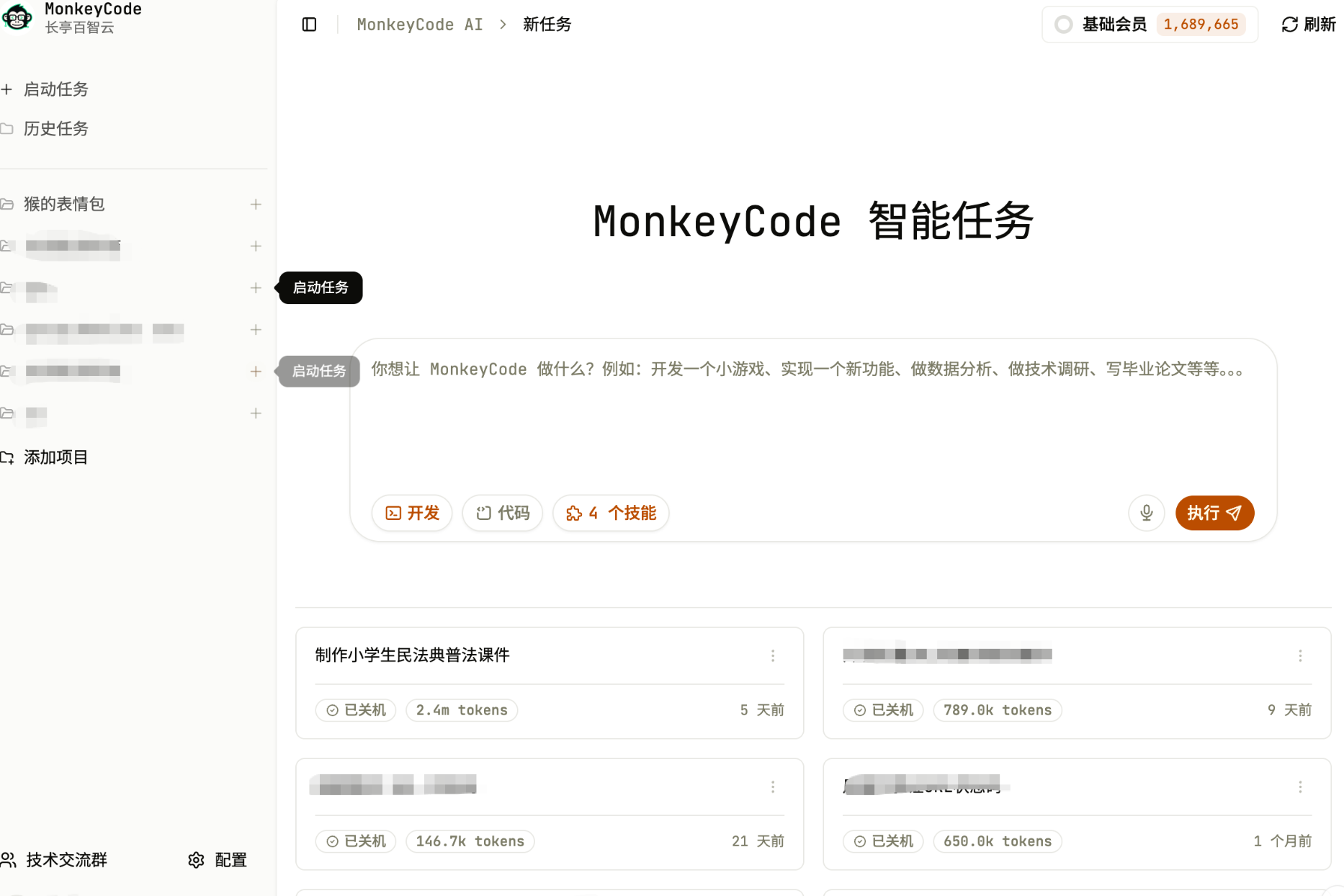This screenshot has height=896, width=1344.
Task: Open three-dot menu on the 789.0k tokens card
Action: click(1300, 655)
